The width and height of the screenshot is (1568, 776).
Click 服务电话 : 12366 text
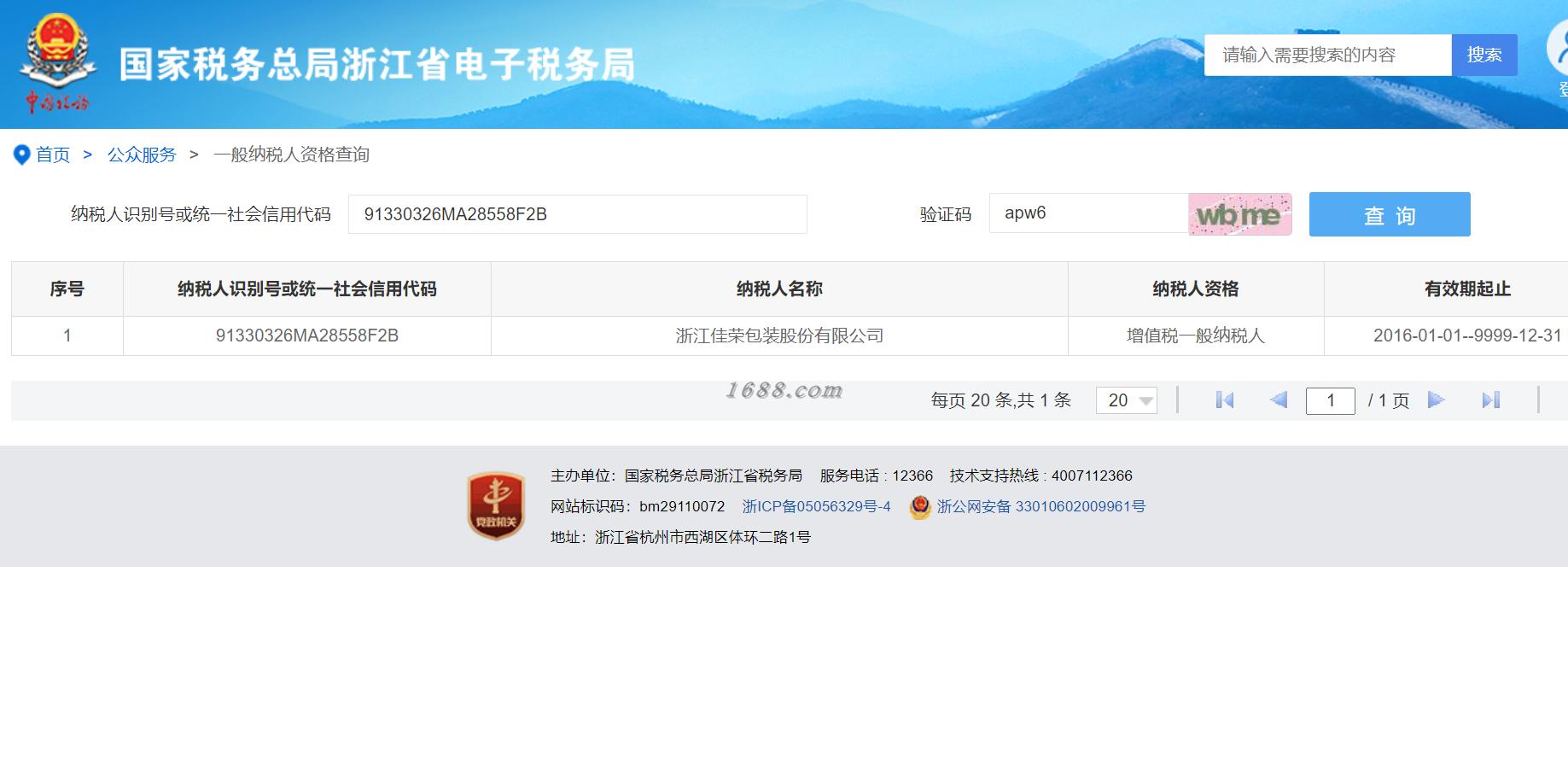(877, 476)
